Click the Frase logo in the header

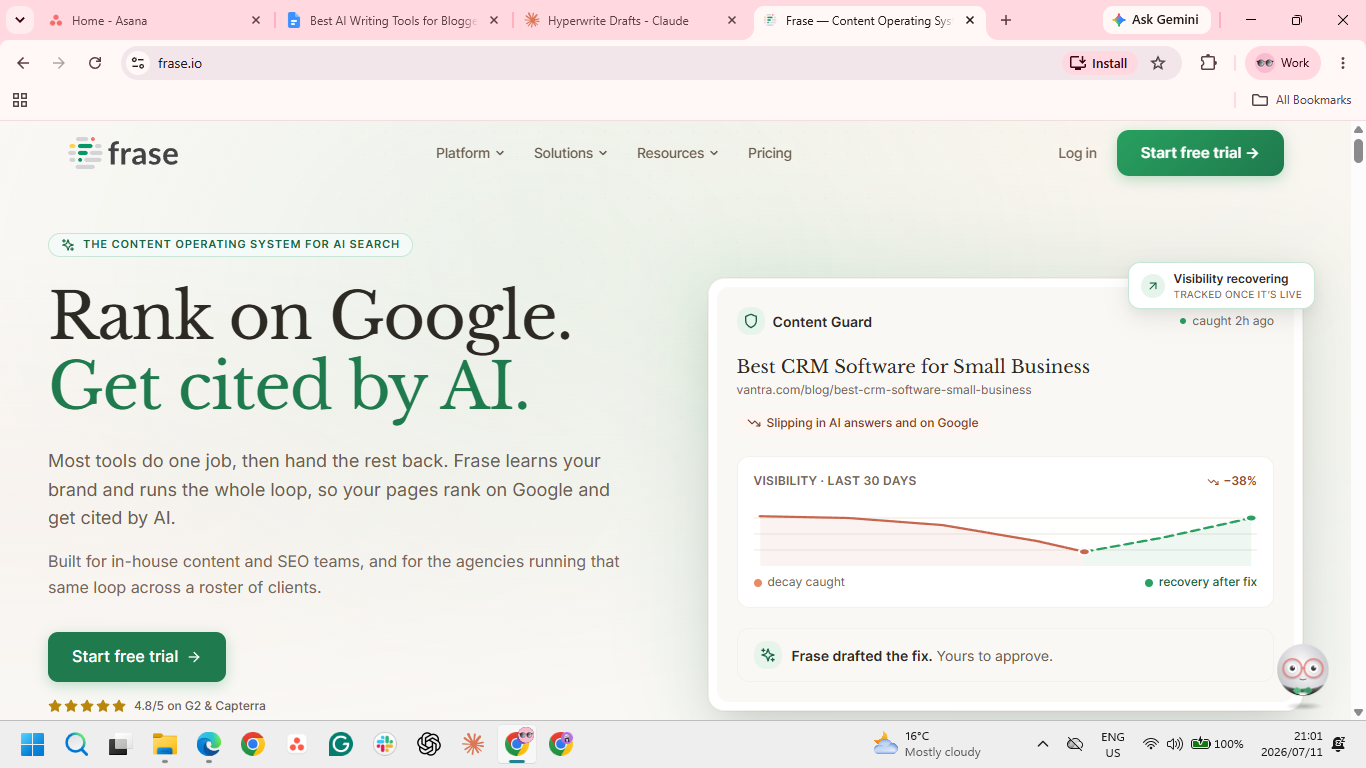pyautogui.click(x=124, y=153)
